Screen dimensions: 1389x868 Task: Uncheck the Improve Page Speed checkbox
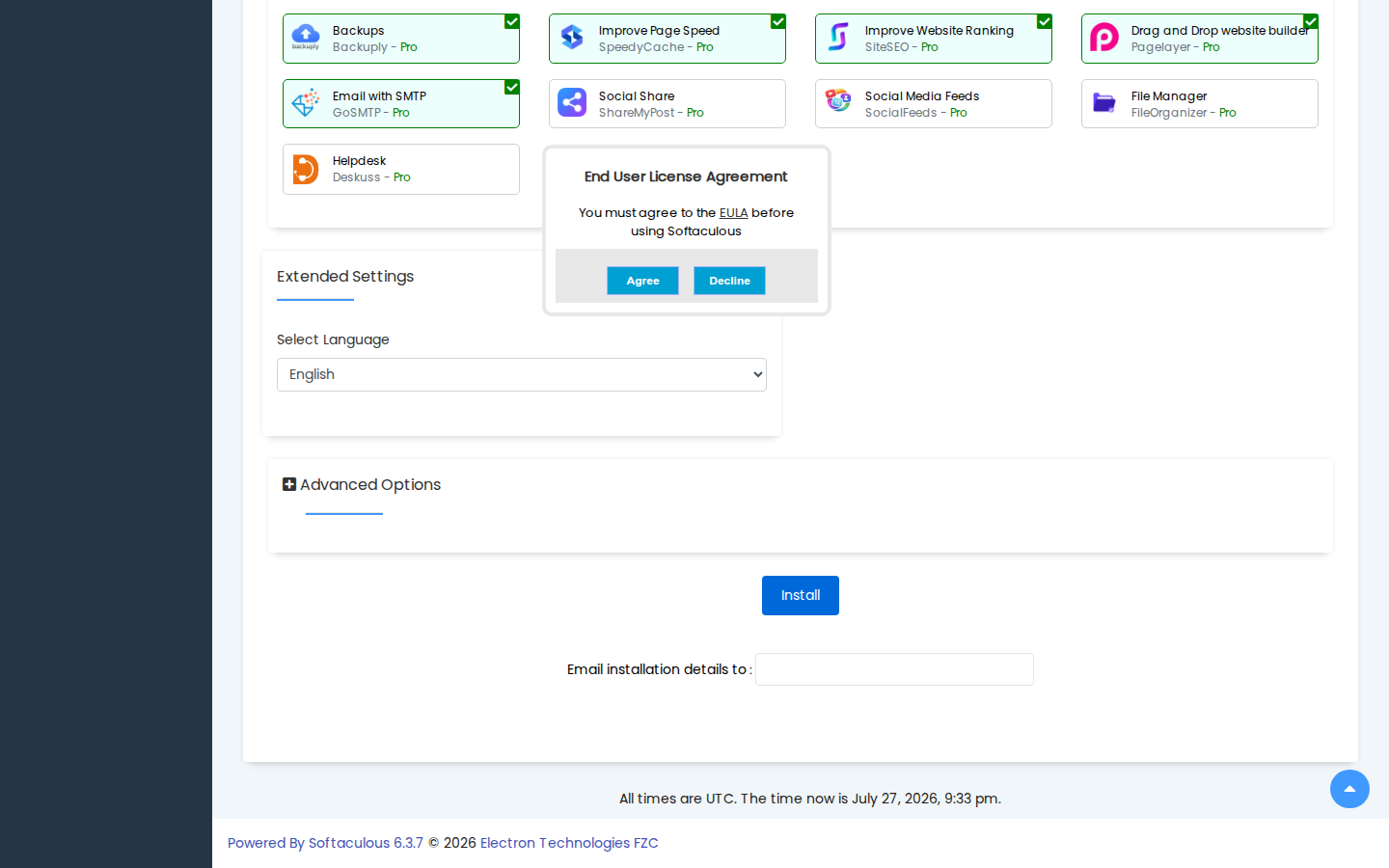pyautogui.click(x=778, y=21)
